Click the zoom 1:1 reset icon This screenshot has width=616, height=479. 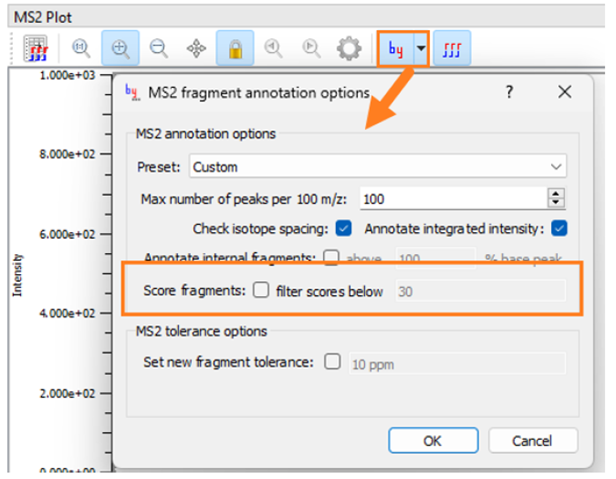click(82, 48)
